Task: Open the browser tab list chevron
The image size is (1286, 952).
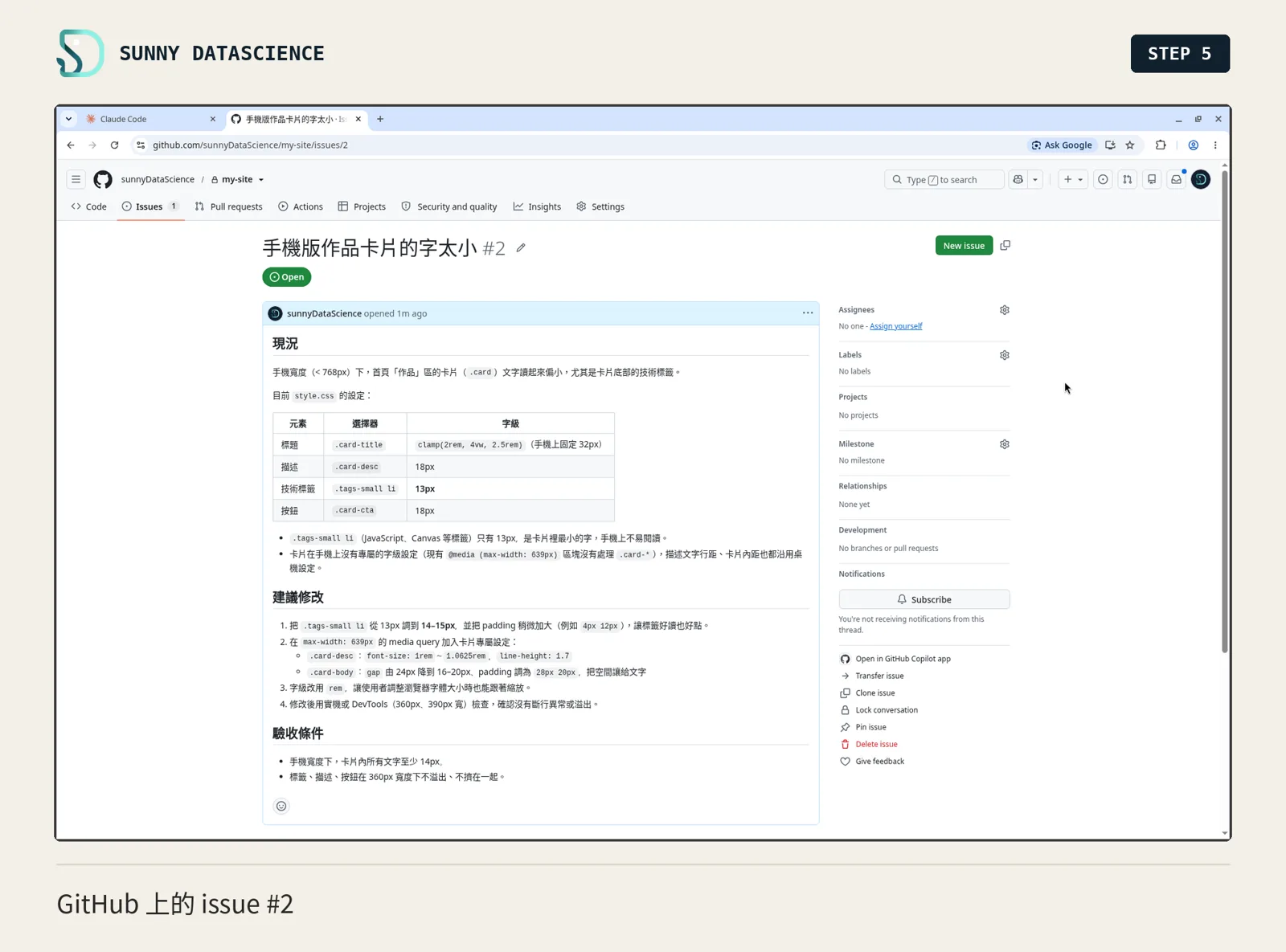Action: (x=69, y=119)
